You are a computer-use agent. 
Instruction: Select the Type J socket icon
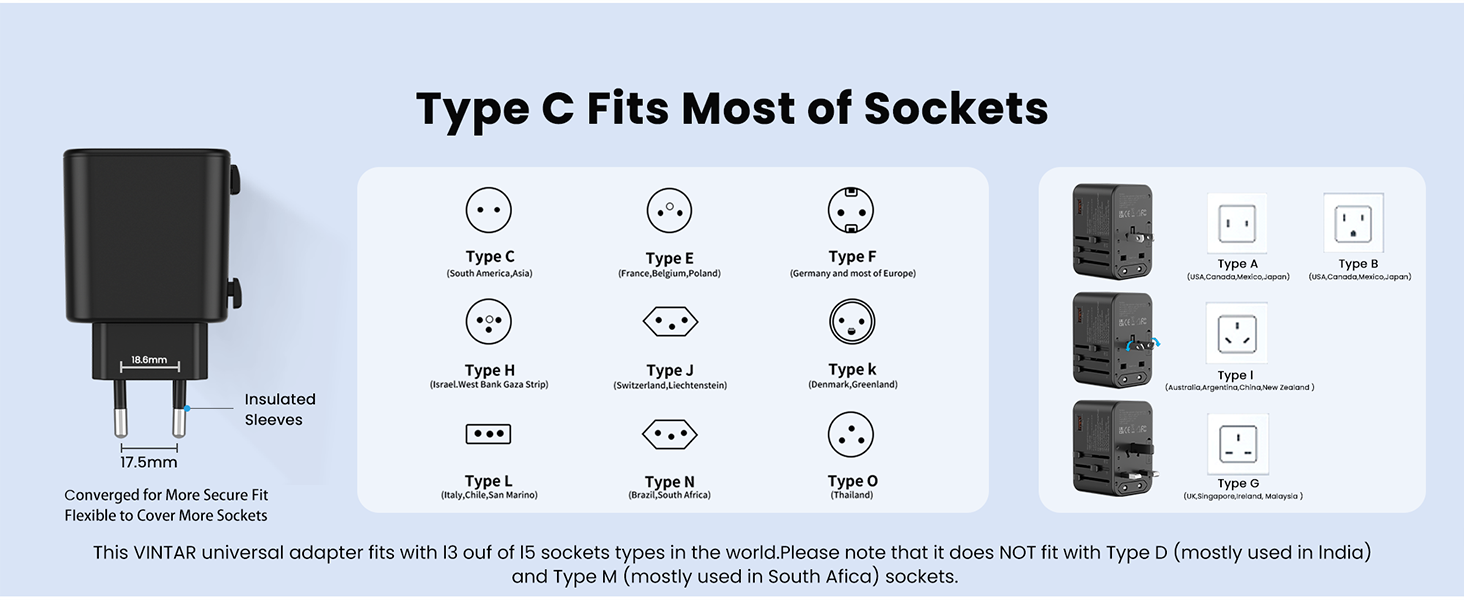[x=670, y=322]
